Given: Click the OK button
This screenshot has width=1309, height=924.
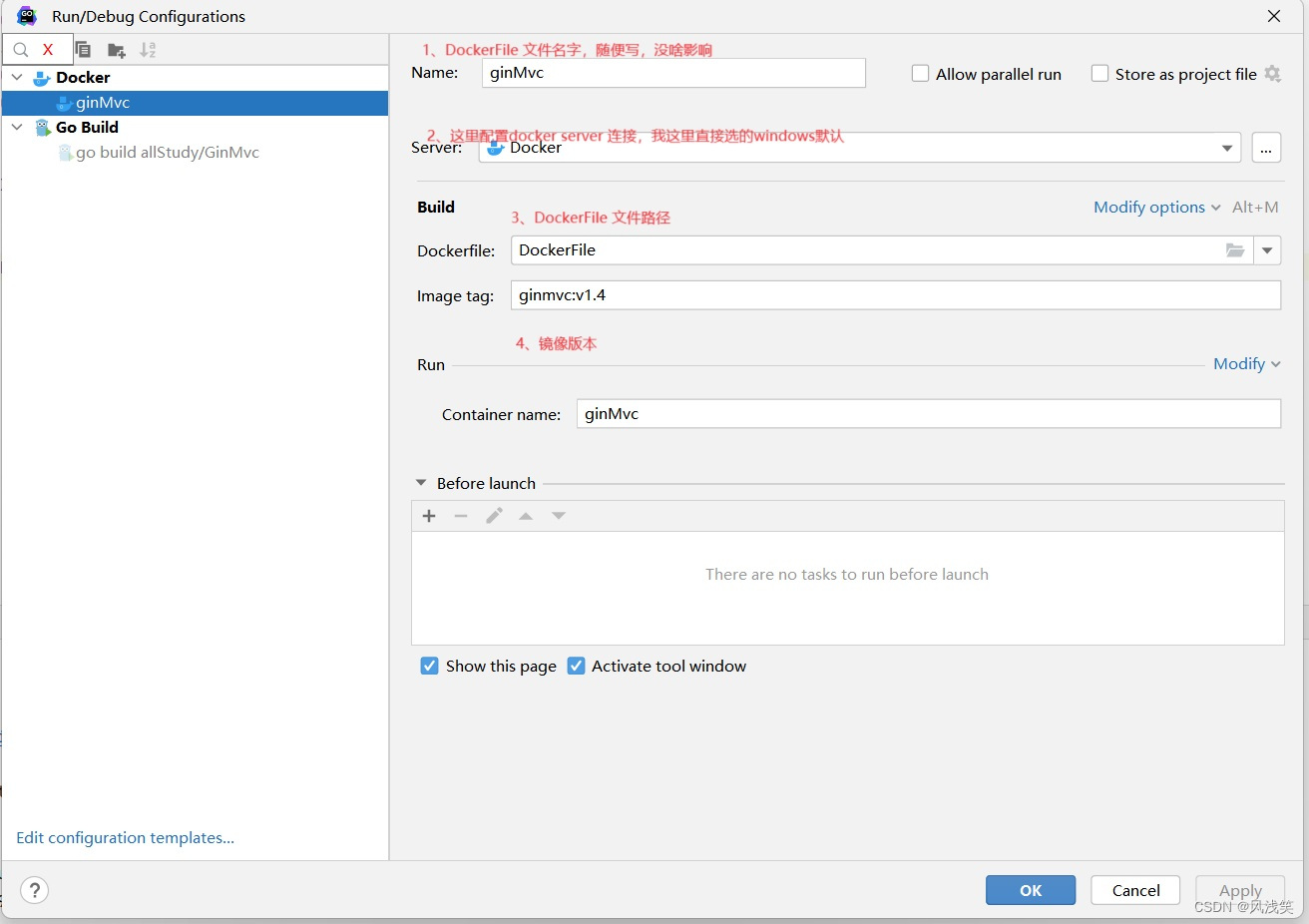Looking at the screenshot, I should (1030, 890).
